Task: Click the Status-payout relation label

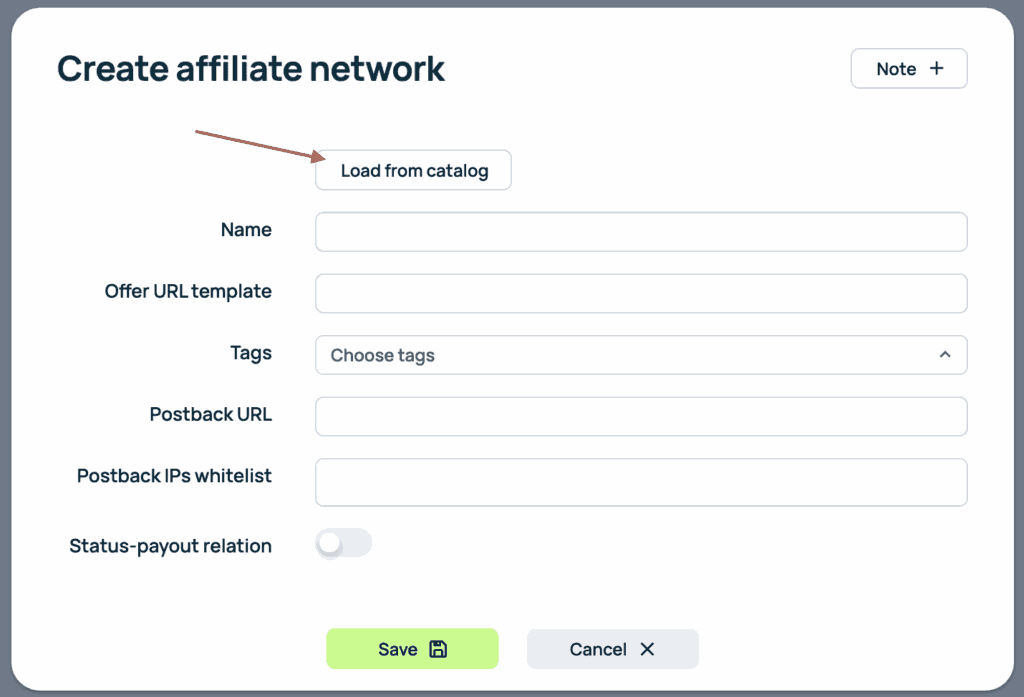Action: click(x=170, y=546)
